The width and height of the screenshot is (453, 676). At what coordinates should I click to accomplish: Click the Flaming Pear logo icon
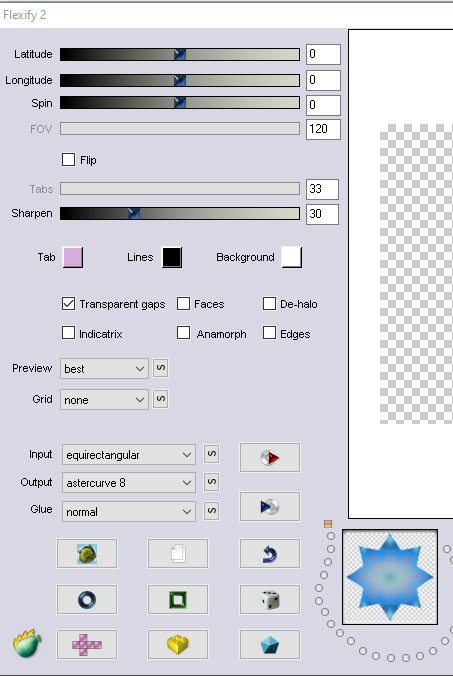pos(27,644)
